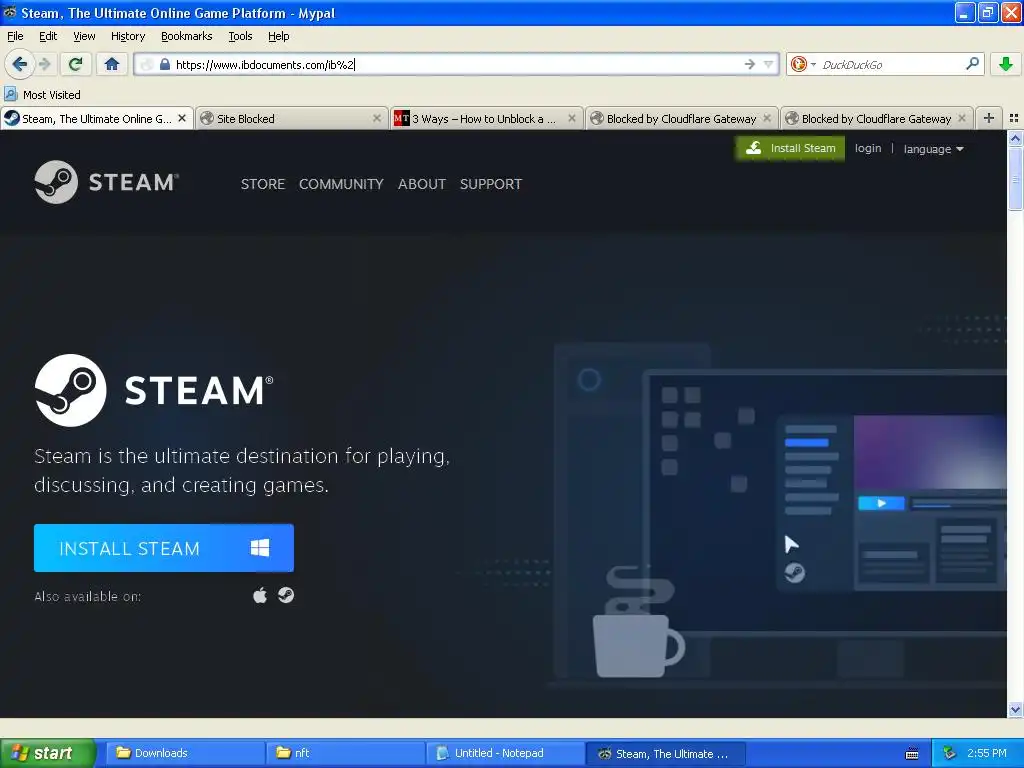
Task: Close the Site Blocked tab
Action: pos(377,118)
